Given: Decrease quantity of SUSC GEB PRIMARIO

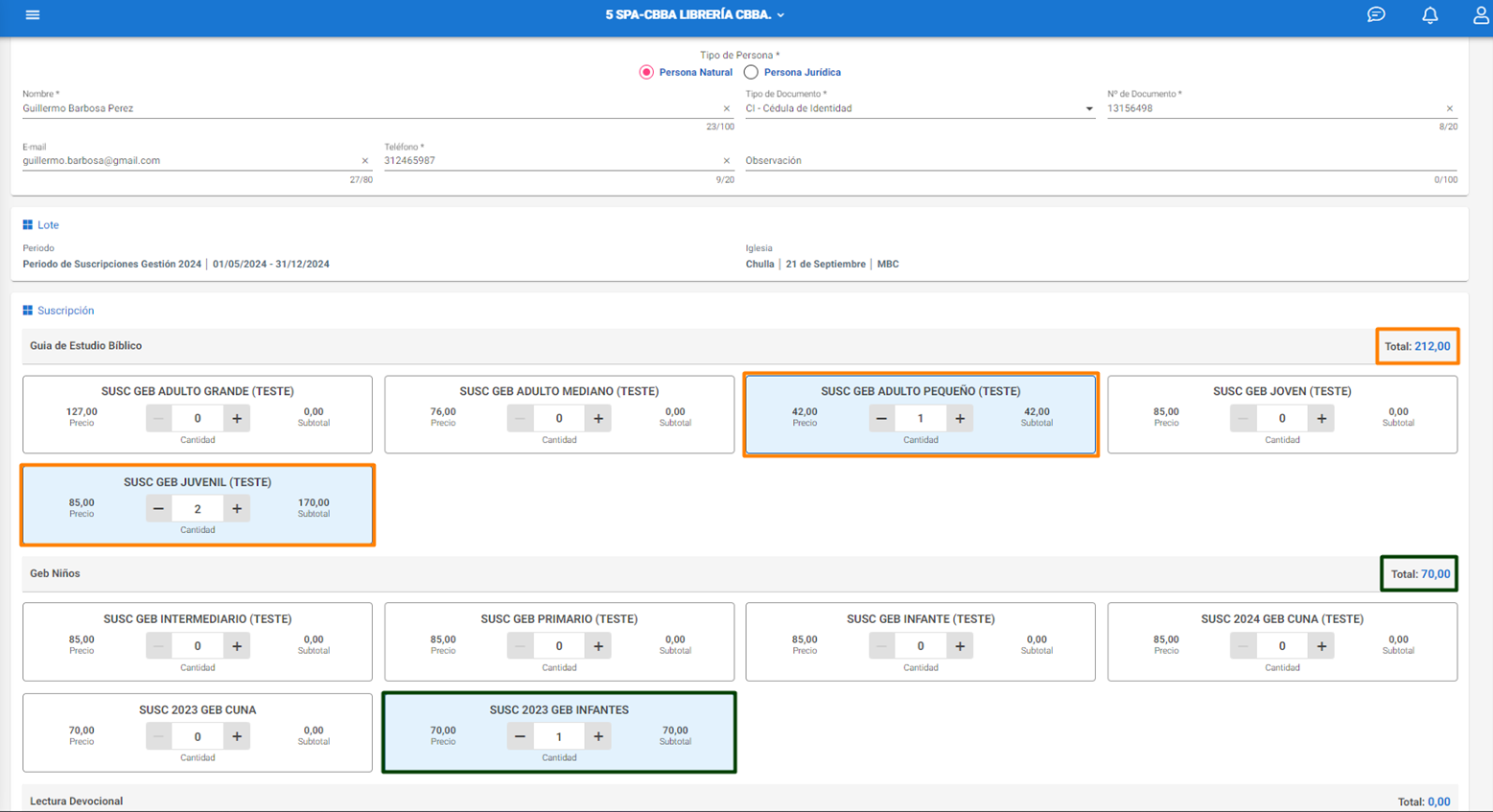Looking at the screenshot, I should tap(520, 646).
